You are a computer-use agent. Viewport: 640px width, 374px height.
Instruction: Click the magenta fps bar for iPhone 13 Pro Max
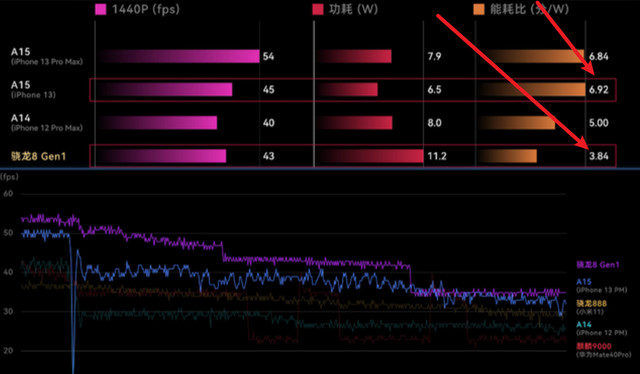(179, 56)
